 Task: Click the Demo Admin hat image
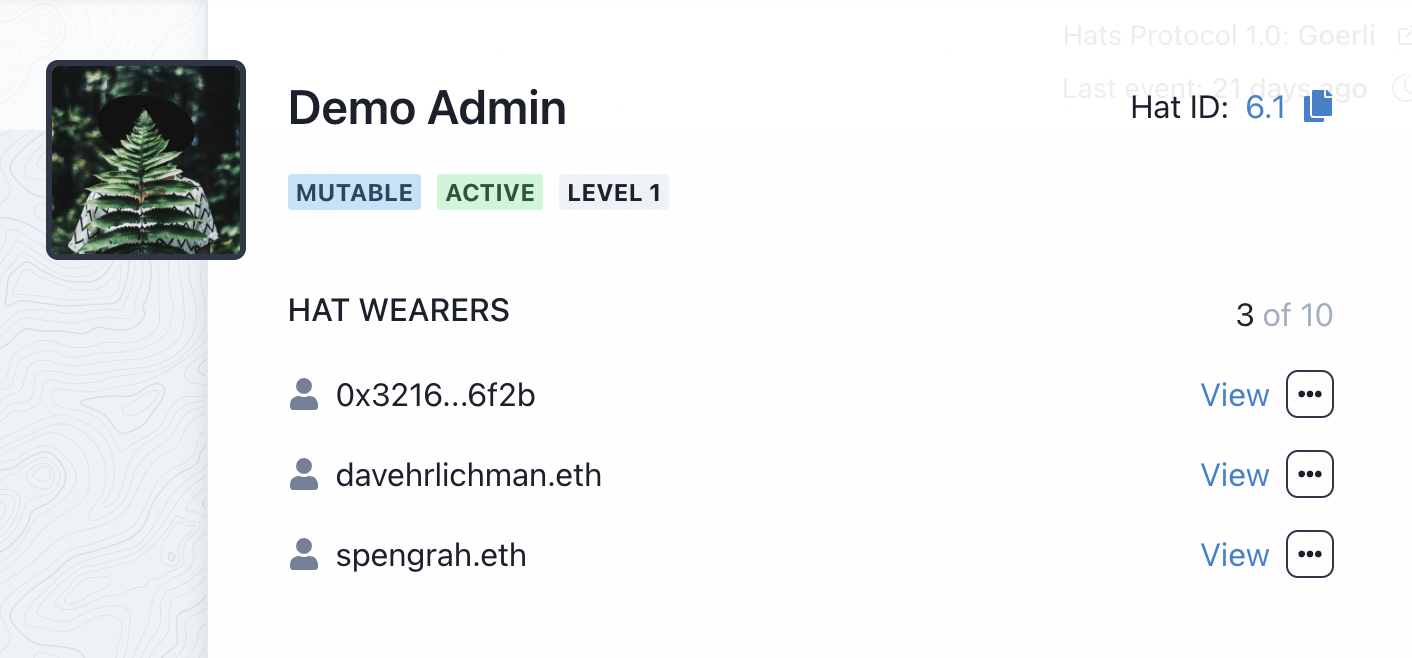[146, 160]
